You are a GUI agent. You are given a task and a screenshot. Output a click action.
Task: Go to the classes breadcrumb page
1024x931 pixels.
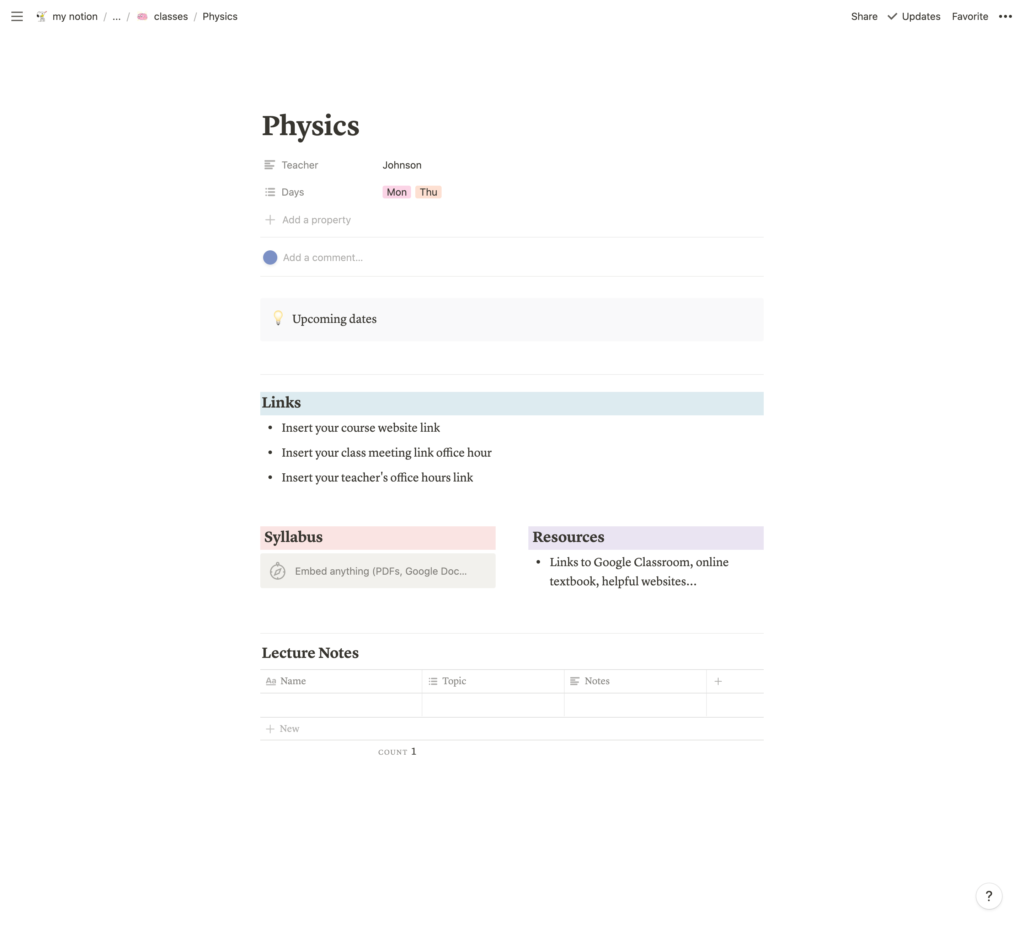pos(170,16)
